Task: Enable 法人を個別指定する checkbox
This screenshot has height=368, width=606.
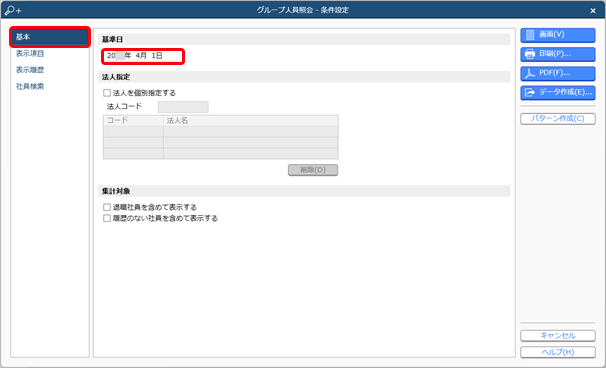Action: (107, 93)
